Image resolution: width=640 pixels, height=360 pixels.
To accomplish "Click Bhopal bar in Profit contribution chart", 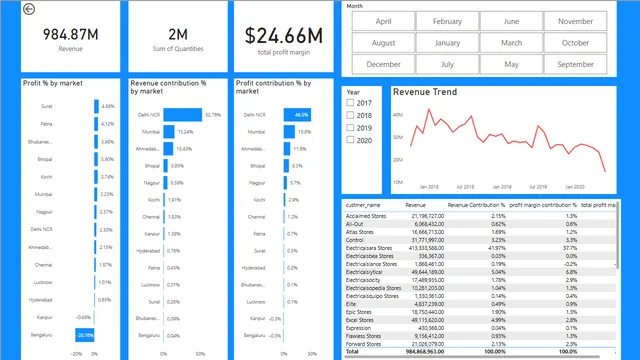I will tap(286, 166).
